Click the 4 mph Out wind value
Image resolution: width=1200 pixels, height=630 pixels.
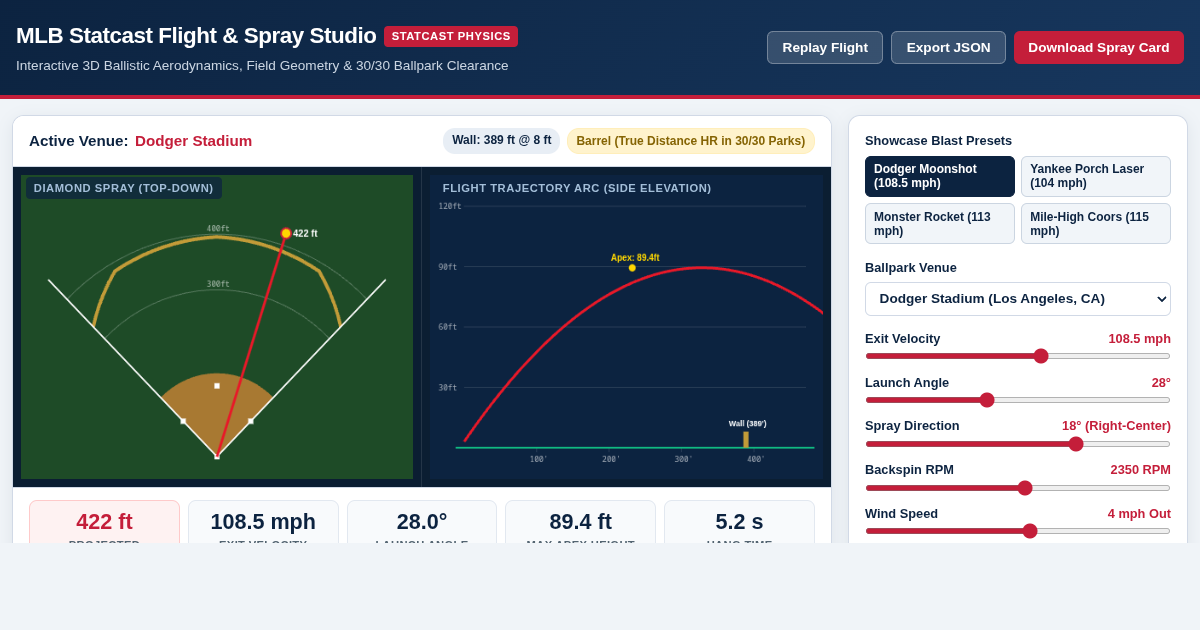(x=1139, y=514)
